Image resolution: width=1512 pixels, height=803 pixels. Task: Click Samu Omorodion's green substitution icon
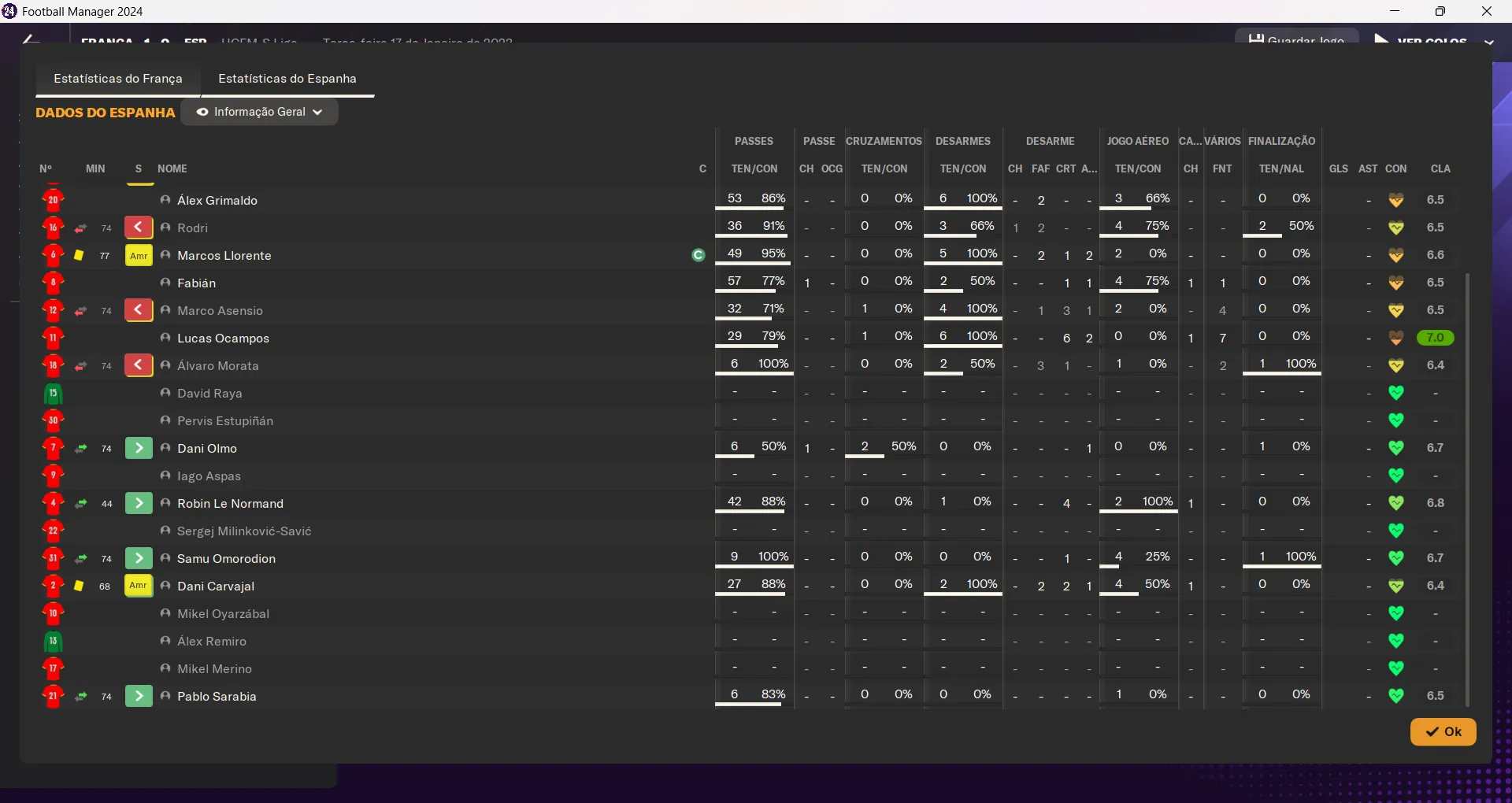pos(139,558)
